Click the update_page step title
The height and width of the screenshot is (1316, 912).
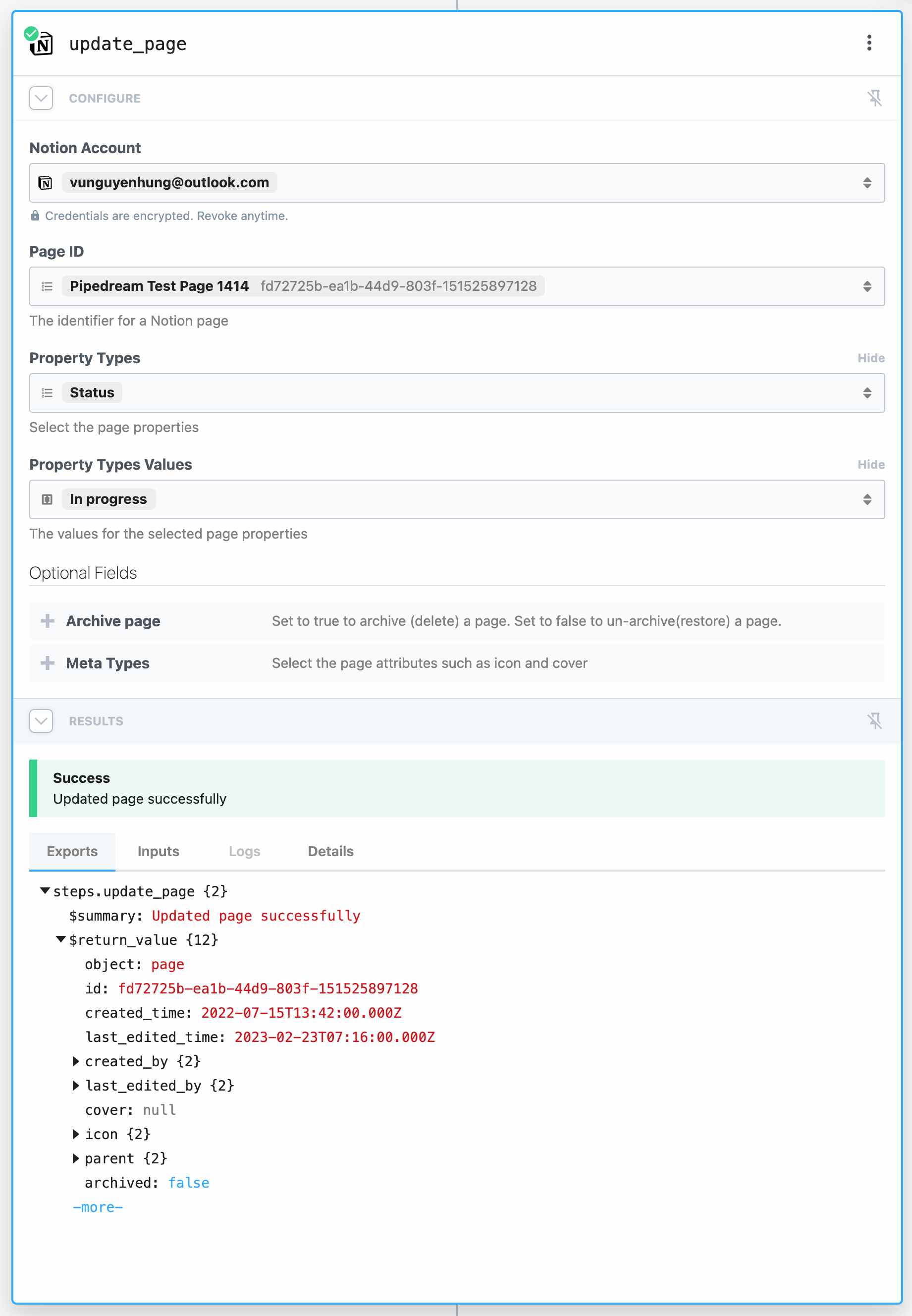128,44
